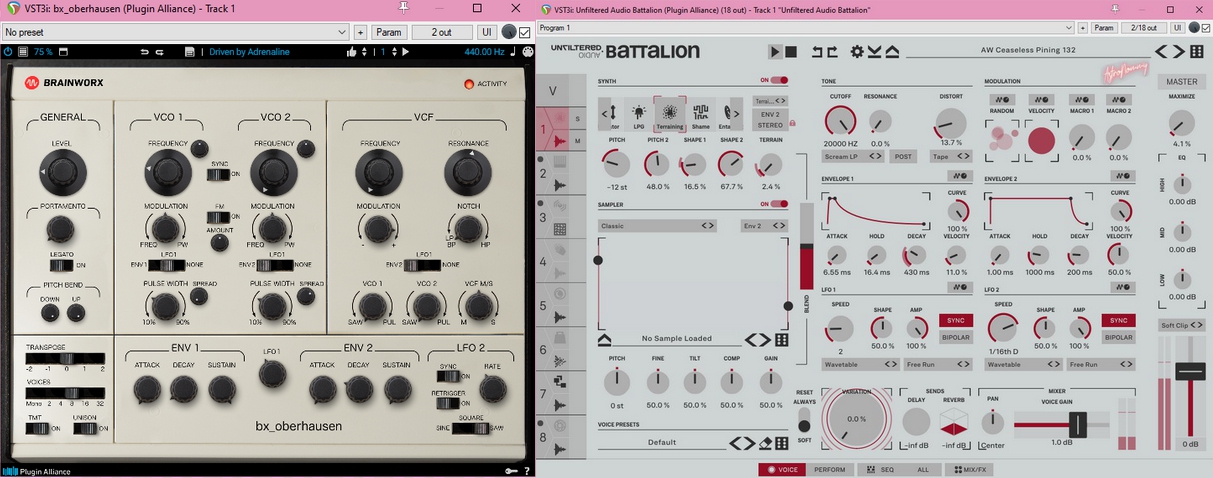This screenshot has width=1213, height=478.
Task: Click Battalion undo arrow icon
Action: point(817,51)
